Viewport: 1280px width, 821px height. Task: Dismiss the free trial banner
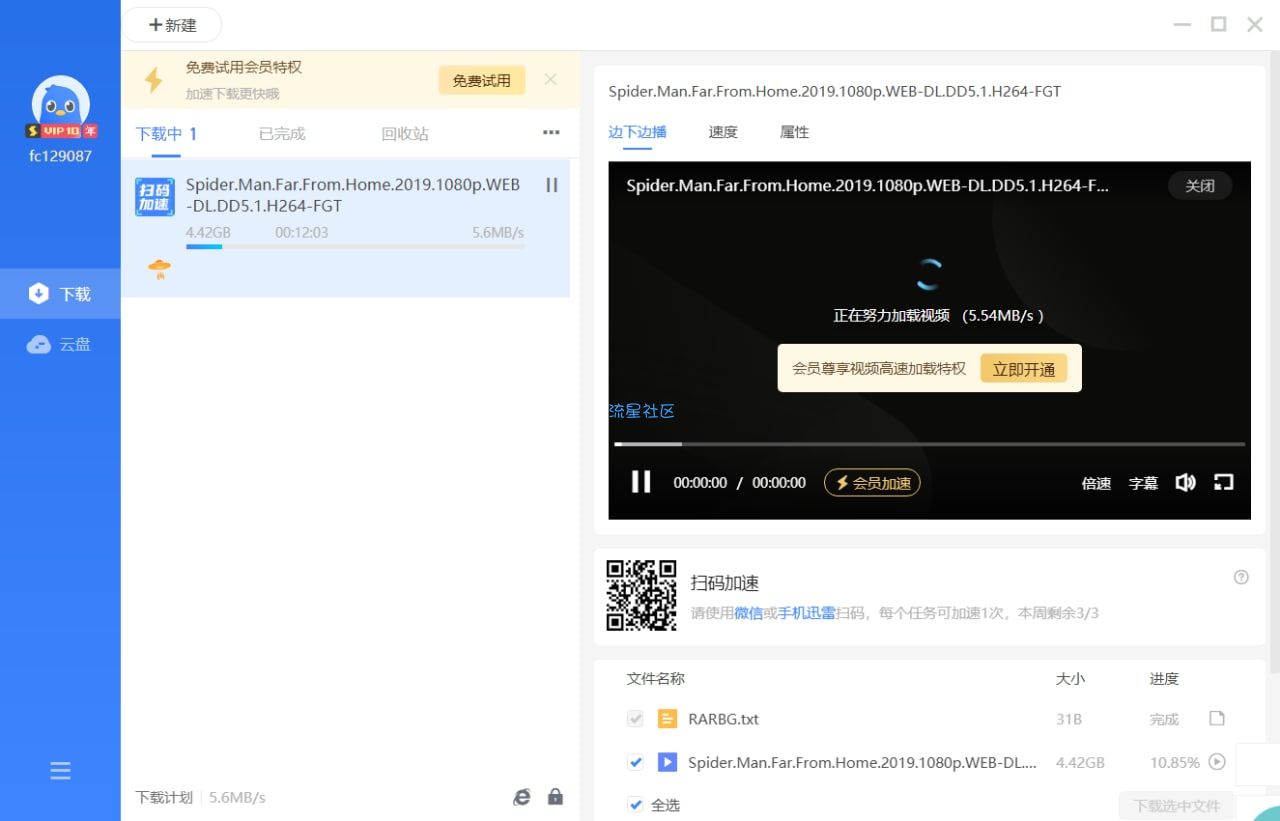[x=550, y=80]
